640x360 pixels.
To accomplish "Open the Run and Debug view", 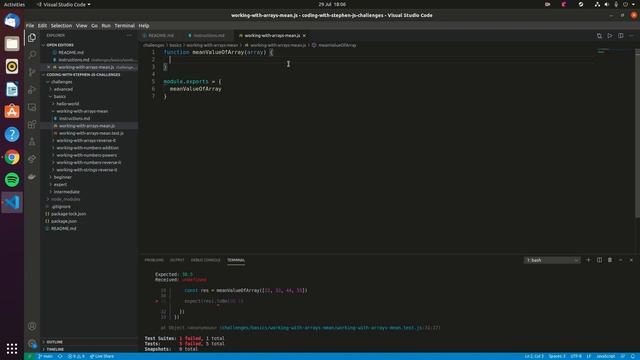I will (x=32, y=90).
